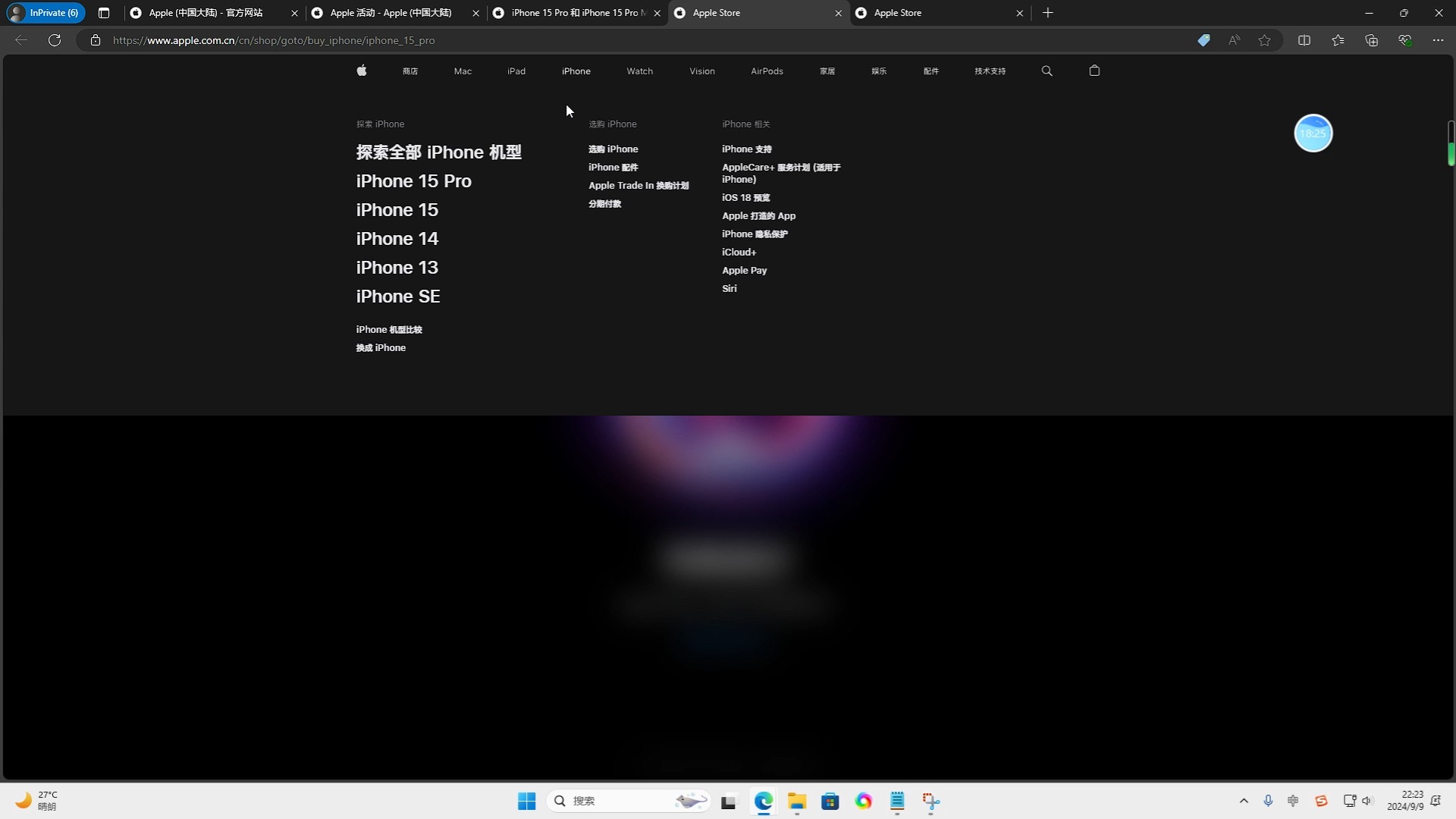Toggle read aloud icon in address bar
Viewport: 1456px width, 819px height.
tap(1234, 40)
